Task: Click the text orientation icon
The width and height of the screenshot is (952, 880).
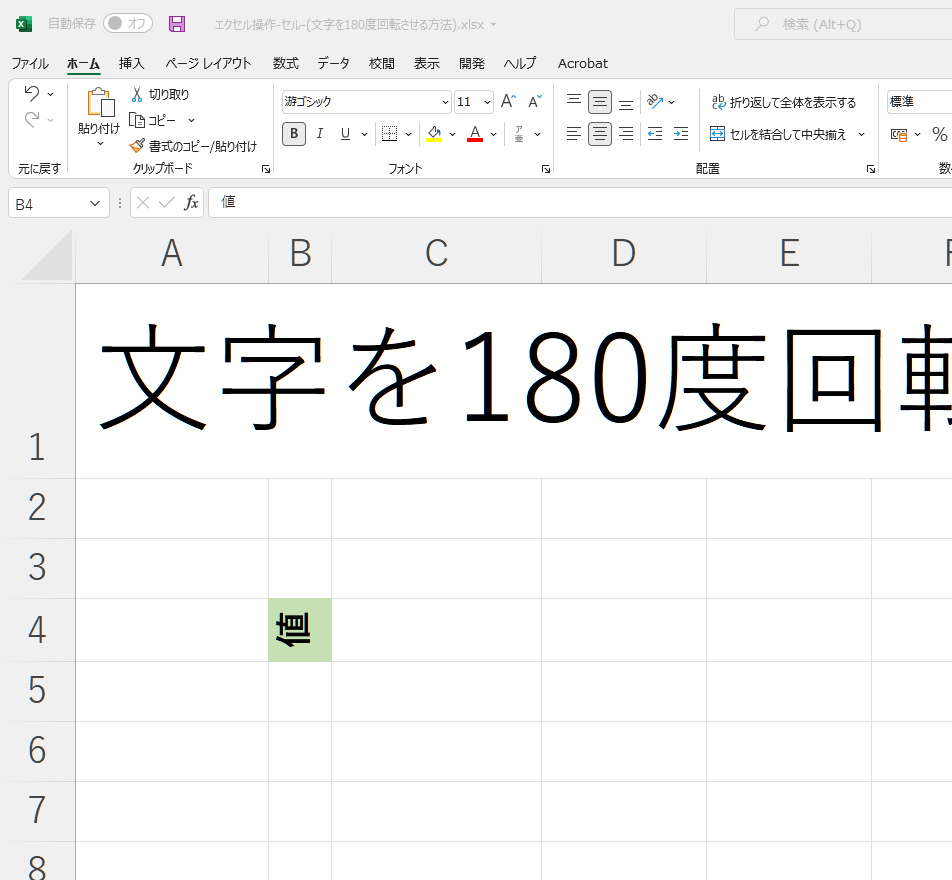Action: point(655,102)
